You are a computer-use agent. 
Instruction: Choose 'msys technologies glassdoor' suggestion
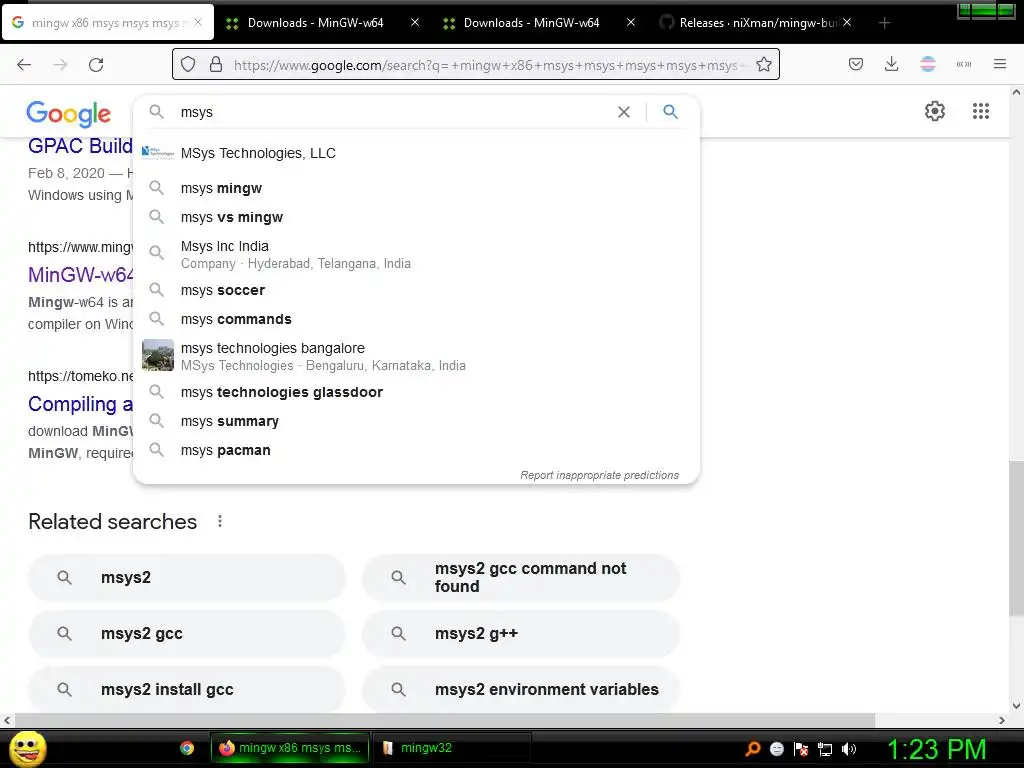(416, 392)
